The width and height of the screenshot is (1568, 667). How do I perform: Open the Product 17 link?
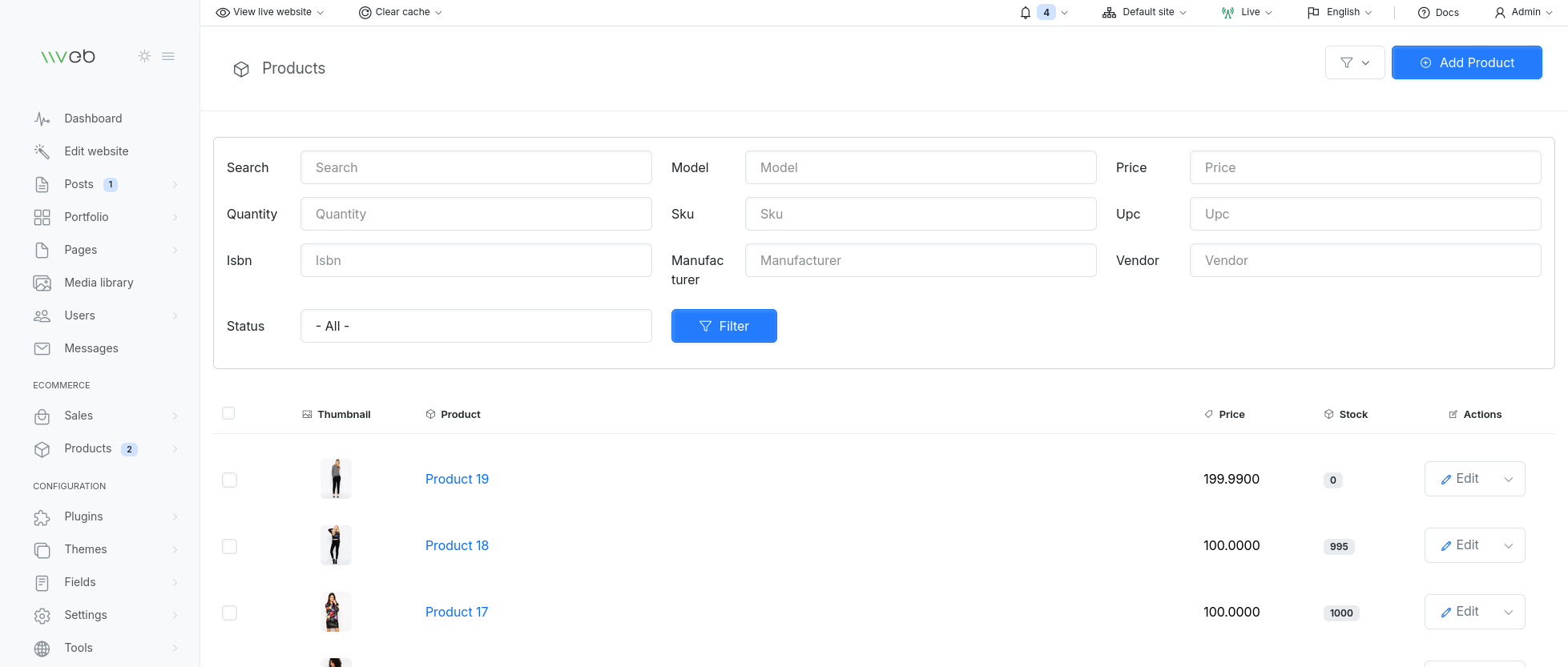(x=457, y=612)
